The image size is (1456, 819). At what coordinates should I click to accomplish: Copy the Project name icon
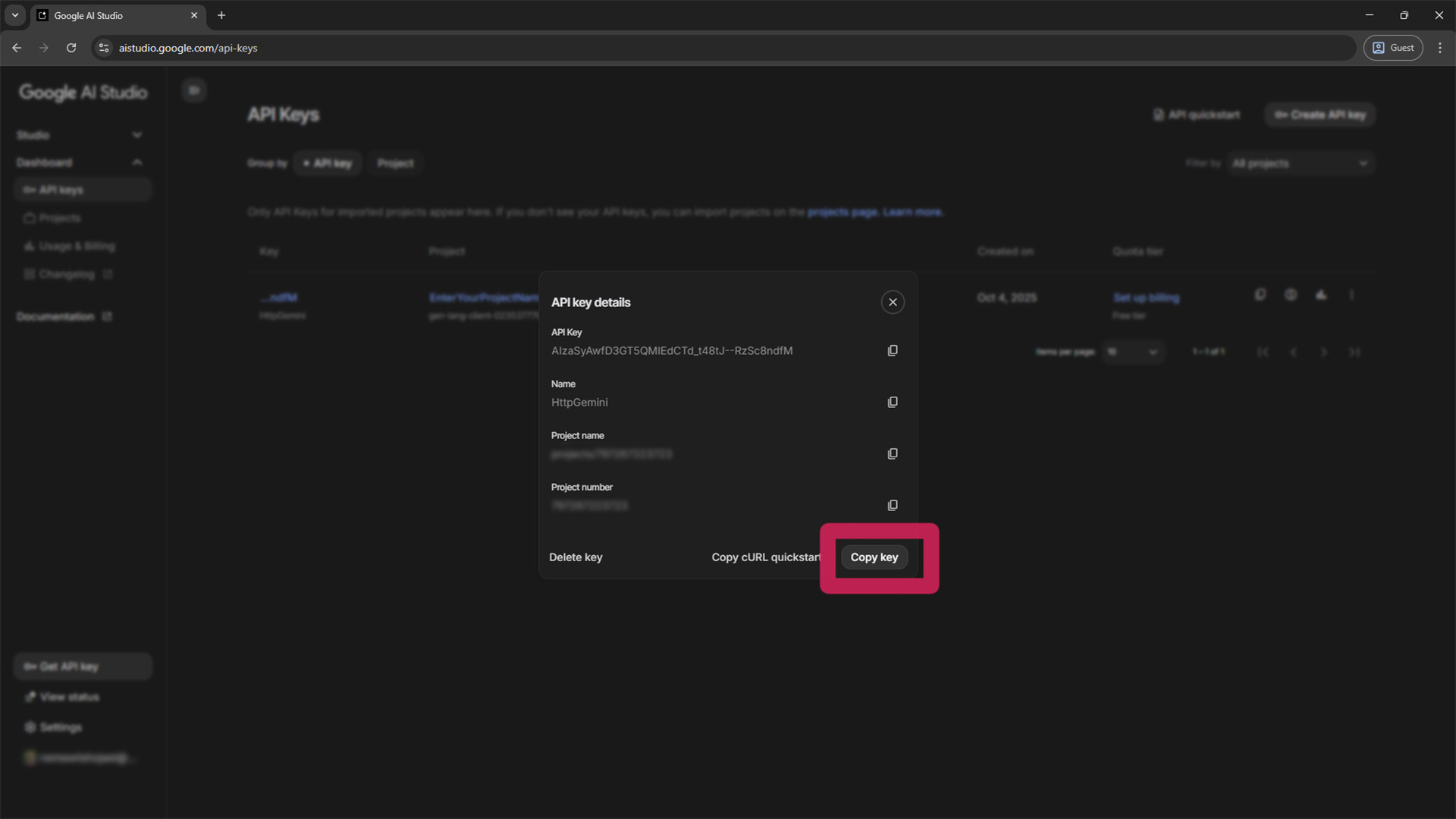coord(893,453)
